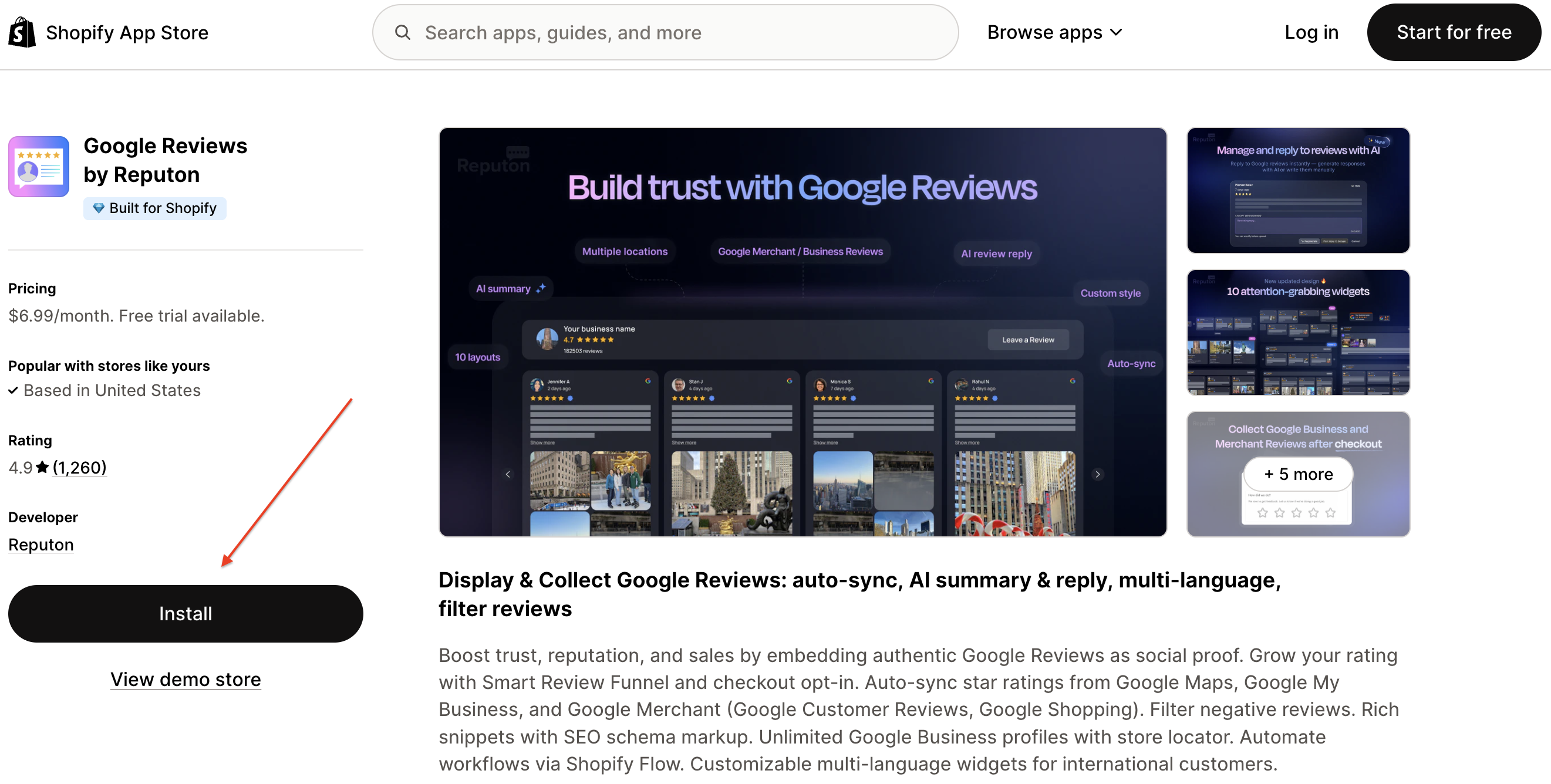The width and height of the screenshot is (1551, 784).
Task: Click the Multiple locations tag in the hero image
Action: pyautogui.click(x=625, y=252)
